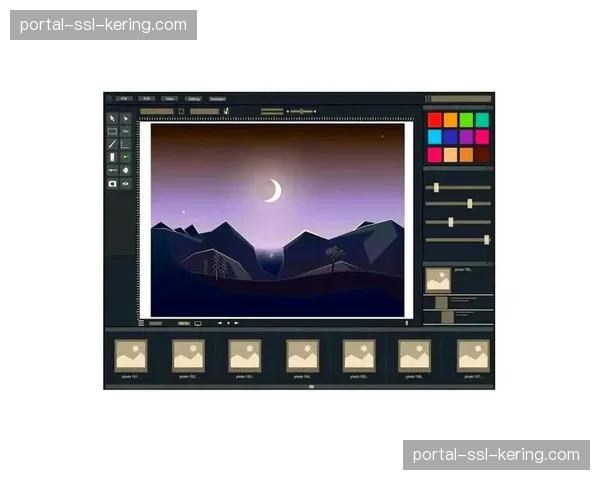Select the rectangle shape tool
Viewport: 600px width, 480px height.
(112, 131)
